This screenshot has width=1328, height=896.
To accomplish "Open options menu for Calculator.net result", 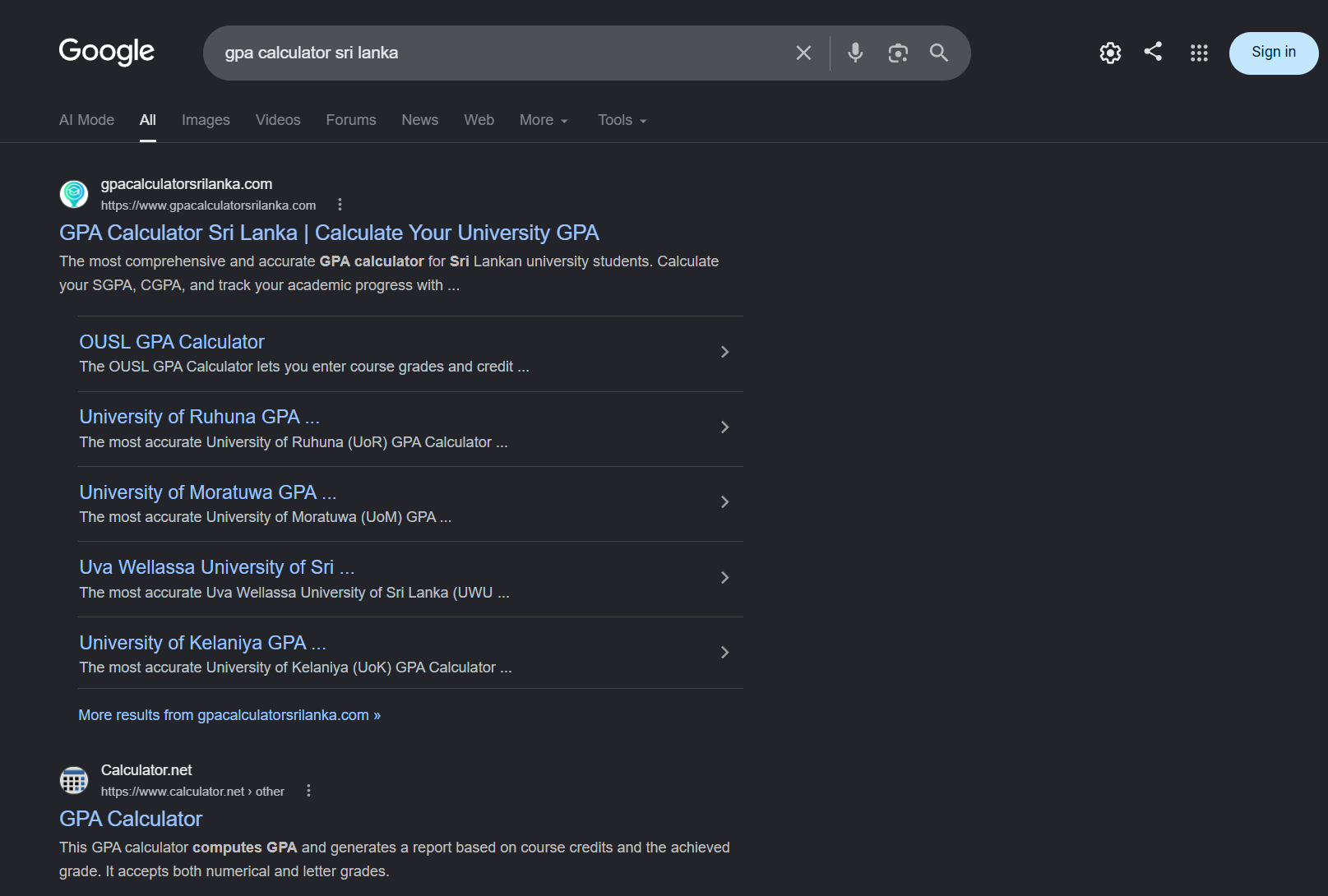I will tap(308, 791).
